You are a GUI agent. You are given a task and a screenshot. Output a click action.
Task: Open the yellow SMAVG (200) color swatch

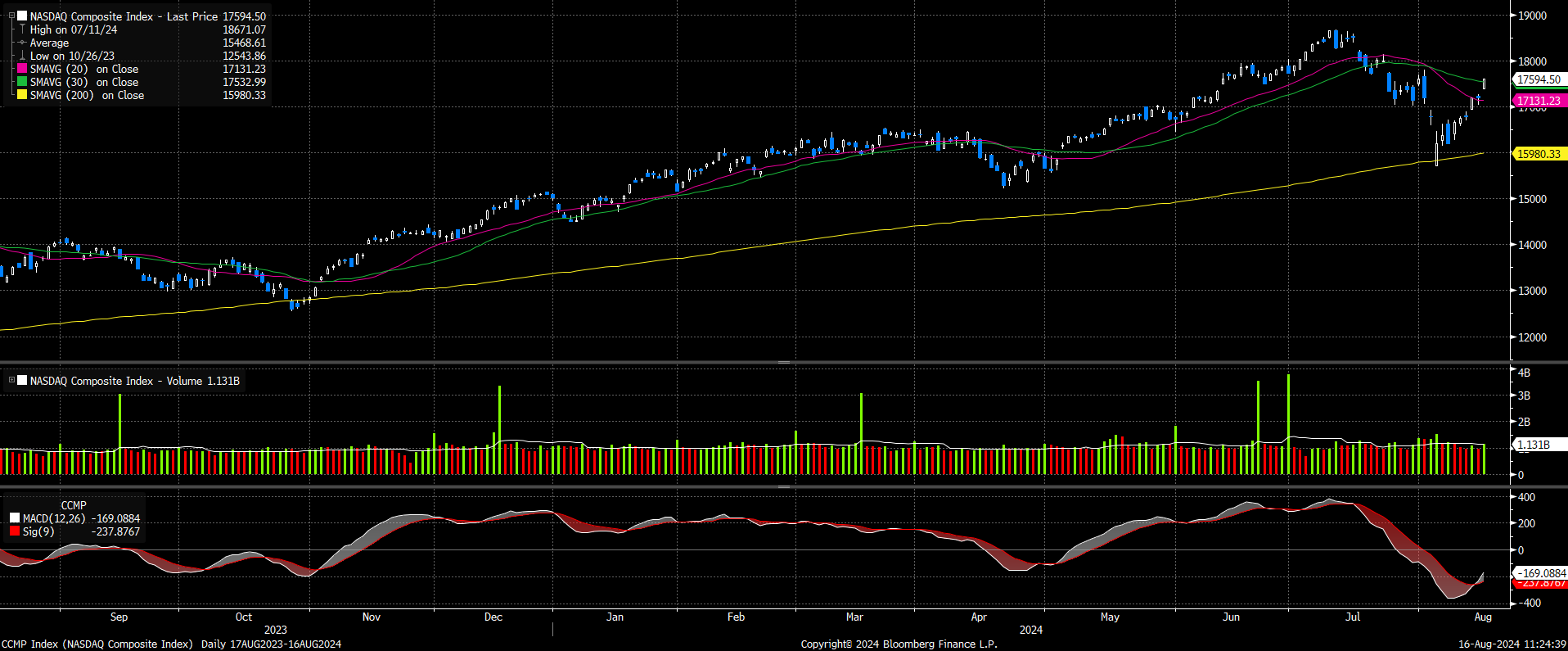(23, 95)
